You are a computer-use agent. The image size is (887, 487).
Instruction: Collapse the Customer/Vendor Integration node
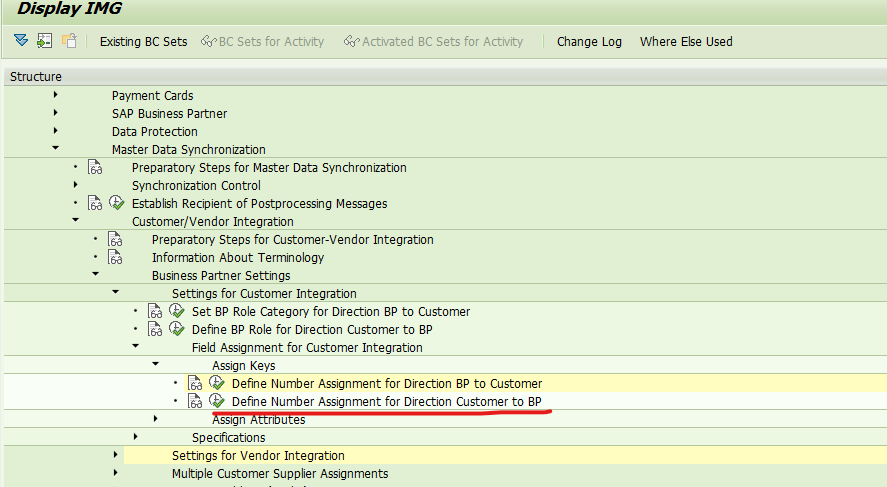76,220
